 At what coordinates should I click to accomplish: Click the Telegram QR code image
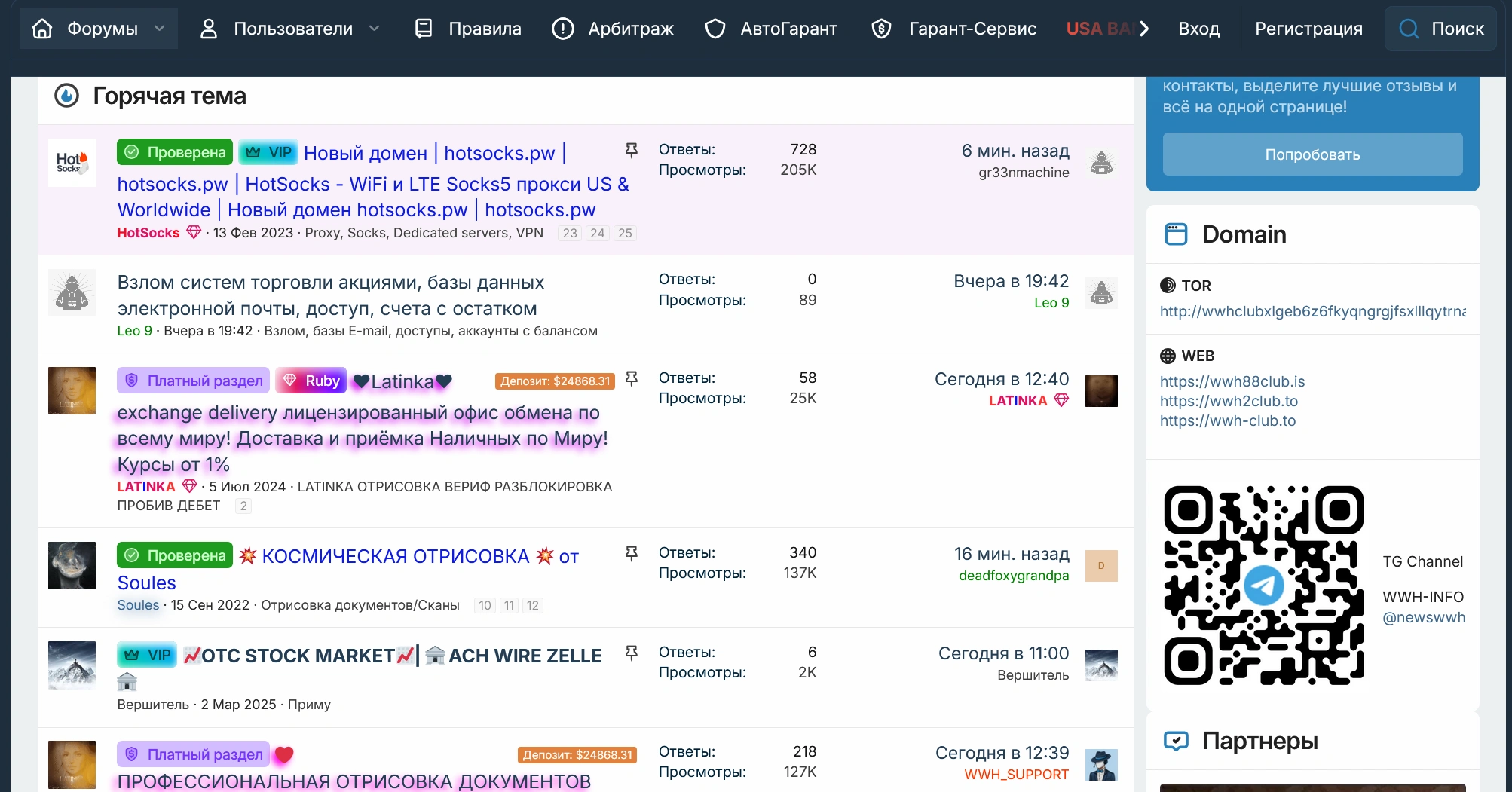[x=1264, y=586]
